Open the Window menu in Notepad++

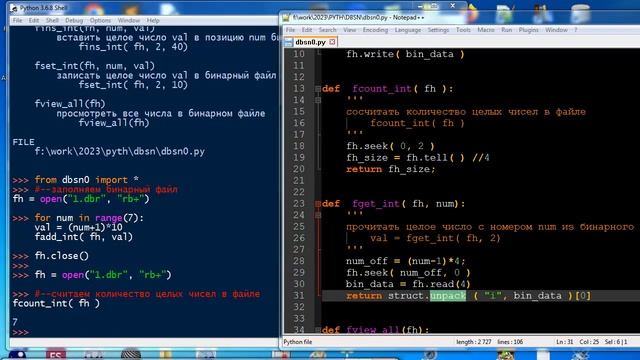point(556,30)
